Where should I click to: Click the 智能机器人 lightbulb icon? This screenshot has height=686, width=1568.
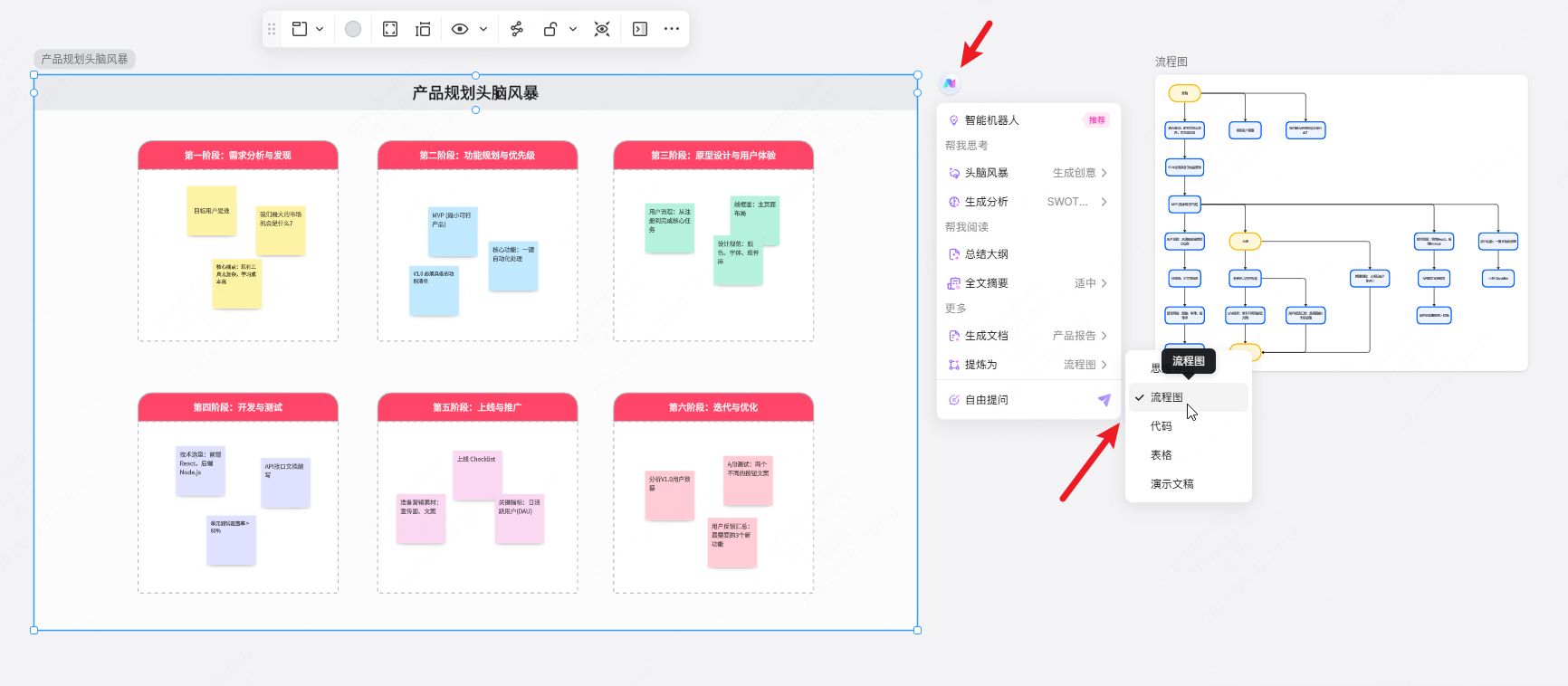[953, 120]
